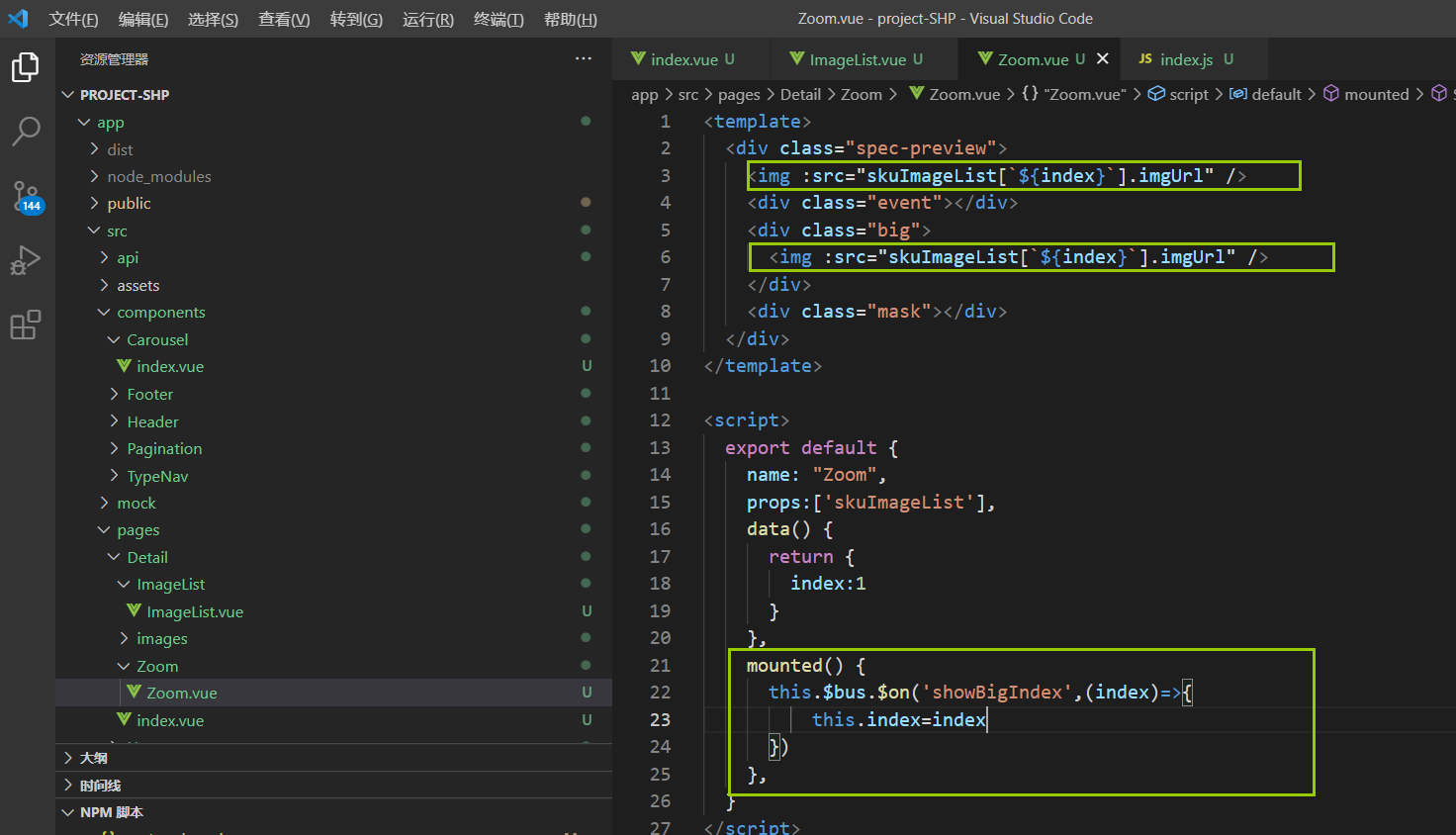Click the Vue icon beside ImageList.vue in tree
Viewport: 1456px width, 835px height.
[x=134, y=611]
